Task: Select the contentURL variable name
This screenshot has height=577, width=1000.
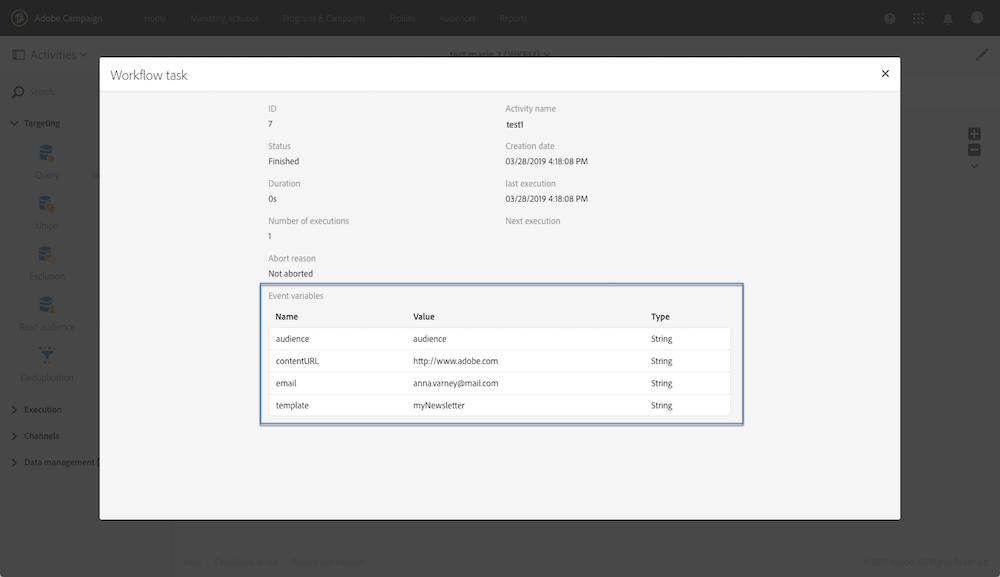Action: [x=297, y=361]
